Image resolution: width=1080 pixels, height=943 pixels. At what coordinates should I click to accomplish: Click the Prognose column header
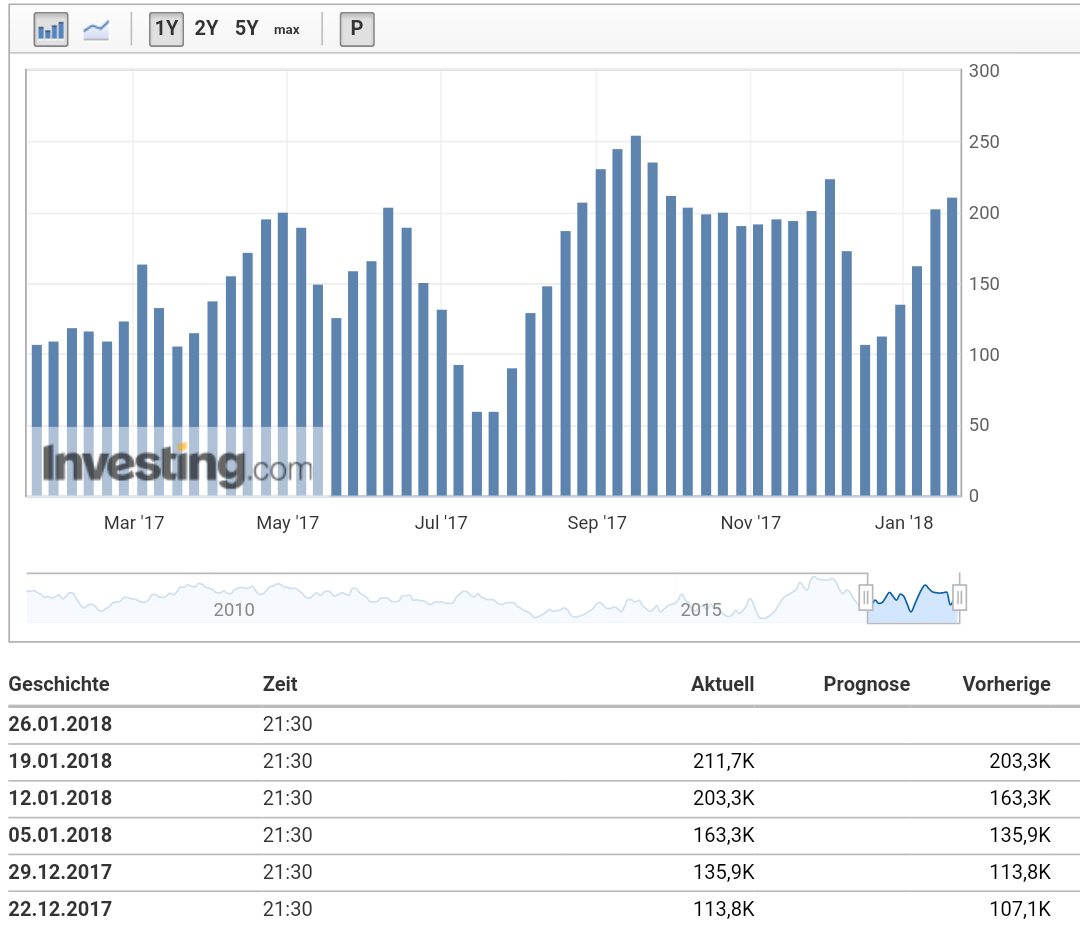(866, 684)
